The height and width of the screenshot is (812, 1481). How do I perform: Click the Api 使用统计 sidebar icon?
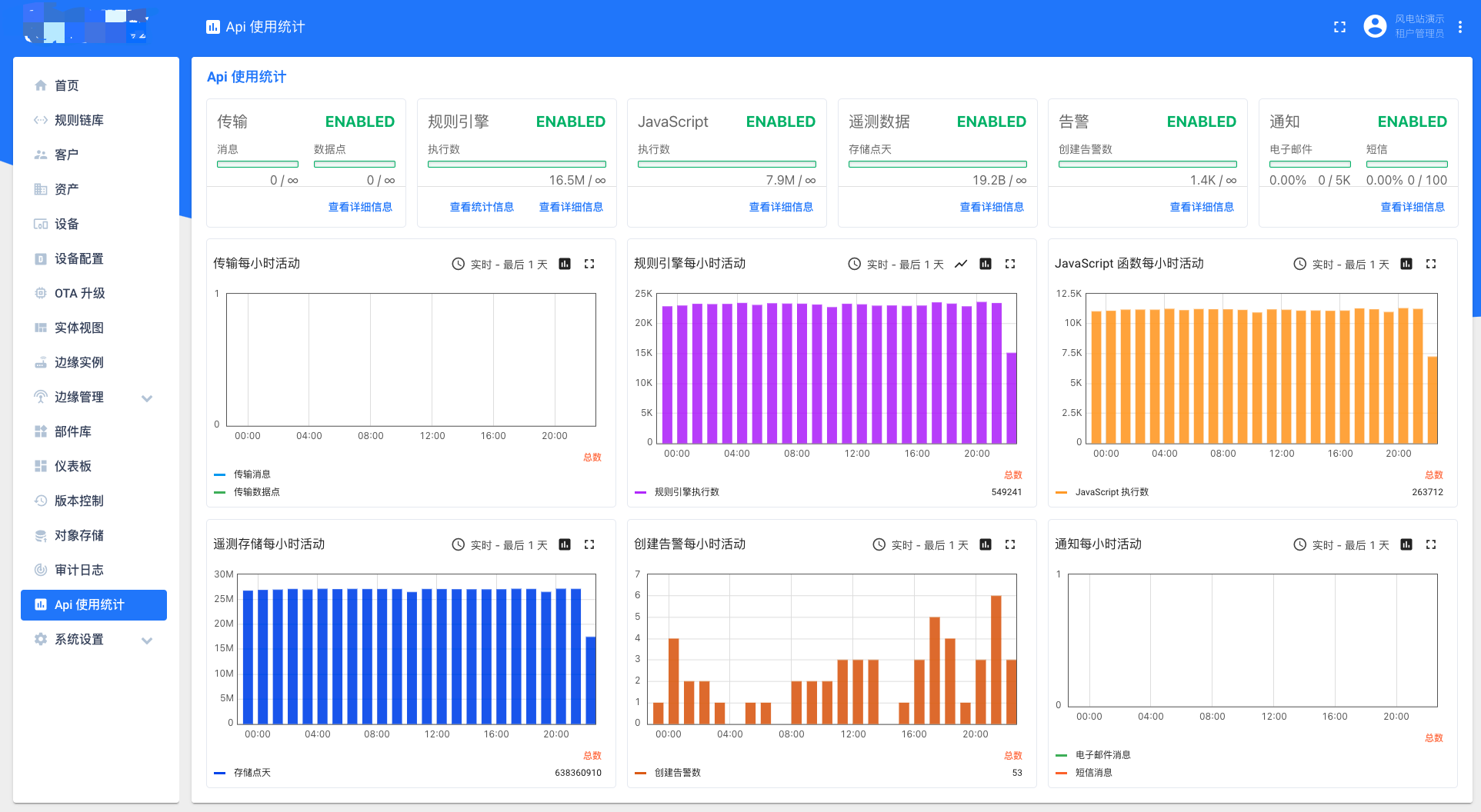[41, 604]
